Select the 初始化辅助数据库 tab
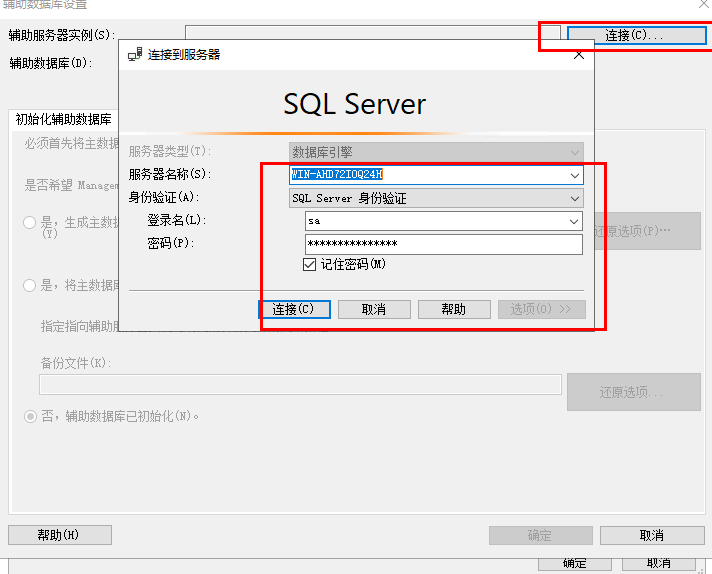The image size is (712, 574). click(x=64, y=119)
